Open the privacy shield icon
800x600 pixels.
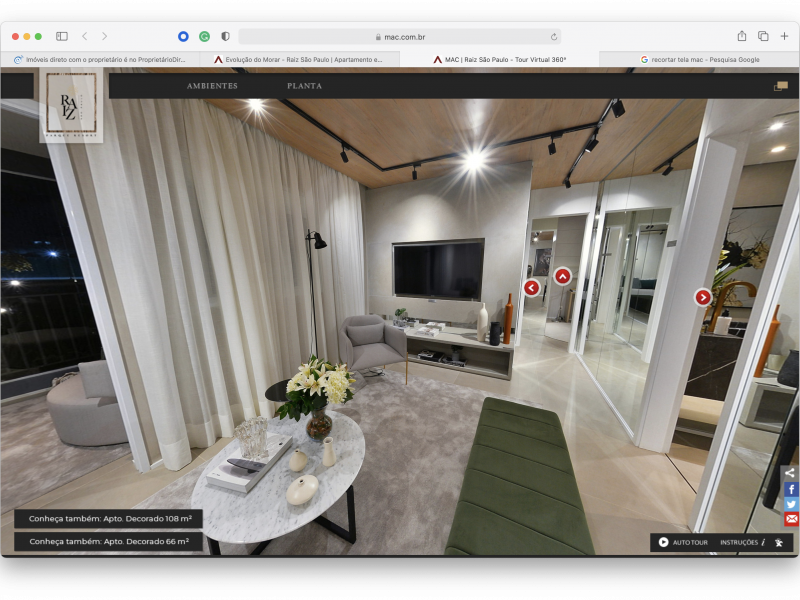[226, 36]
